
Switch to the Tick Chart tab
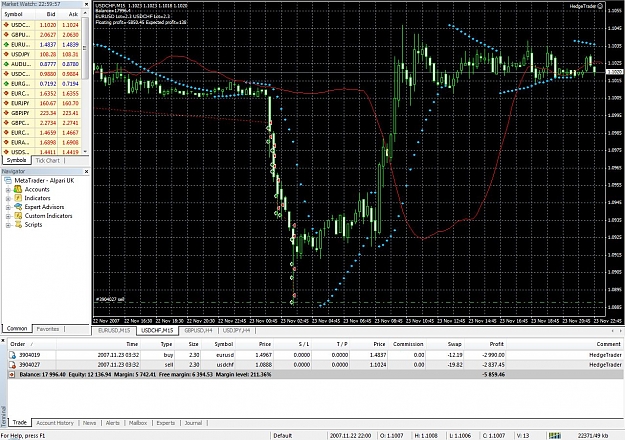[x=47, y=160]
